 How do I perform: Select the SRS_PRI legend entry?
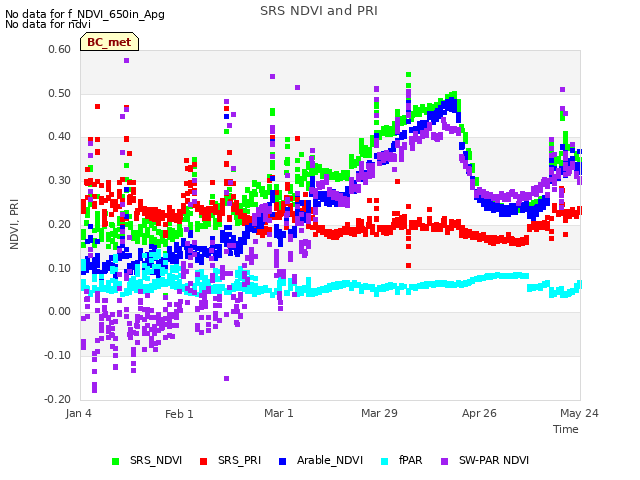pos(230,461)
